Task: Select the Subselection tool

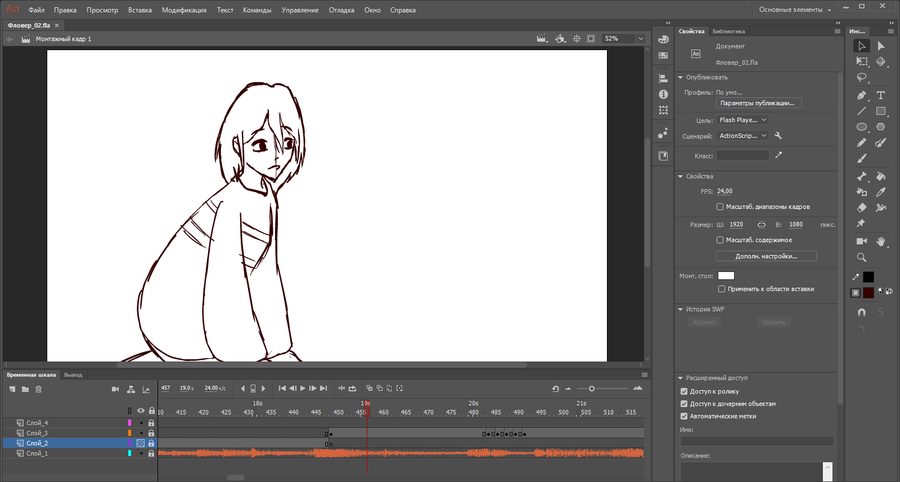Action: click(881, 46)
